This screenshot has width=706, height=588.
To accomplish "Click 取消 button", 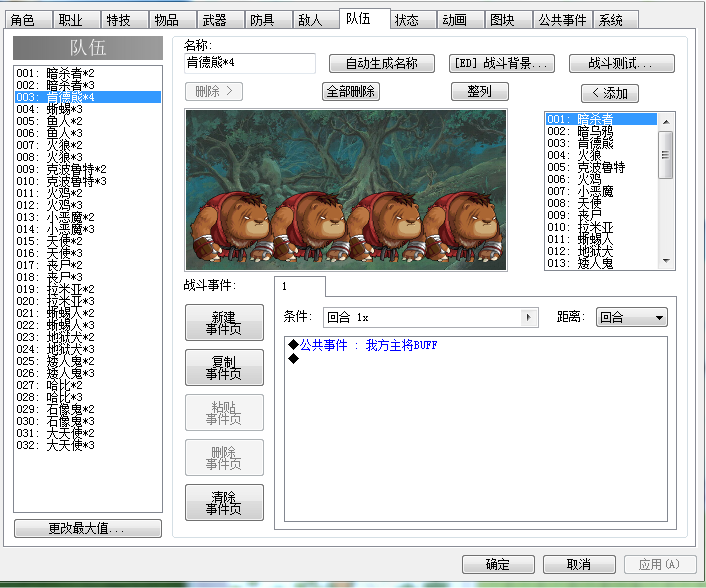I will tap(579, 564).
